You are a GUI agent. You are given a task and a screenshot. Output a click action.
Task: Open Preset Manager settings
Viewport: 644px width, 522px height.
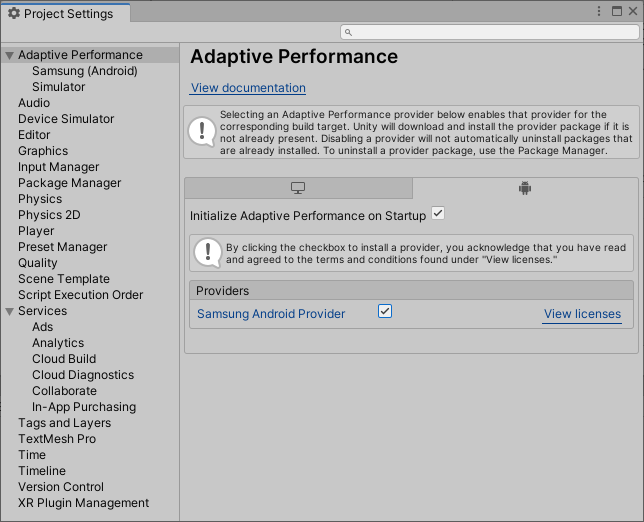(x=62, y=247)
